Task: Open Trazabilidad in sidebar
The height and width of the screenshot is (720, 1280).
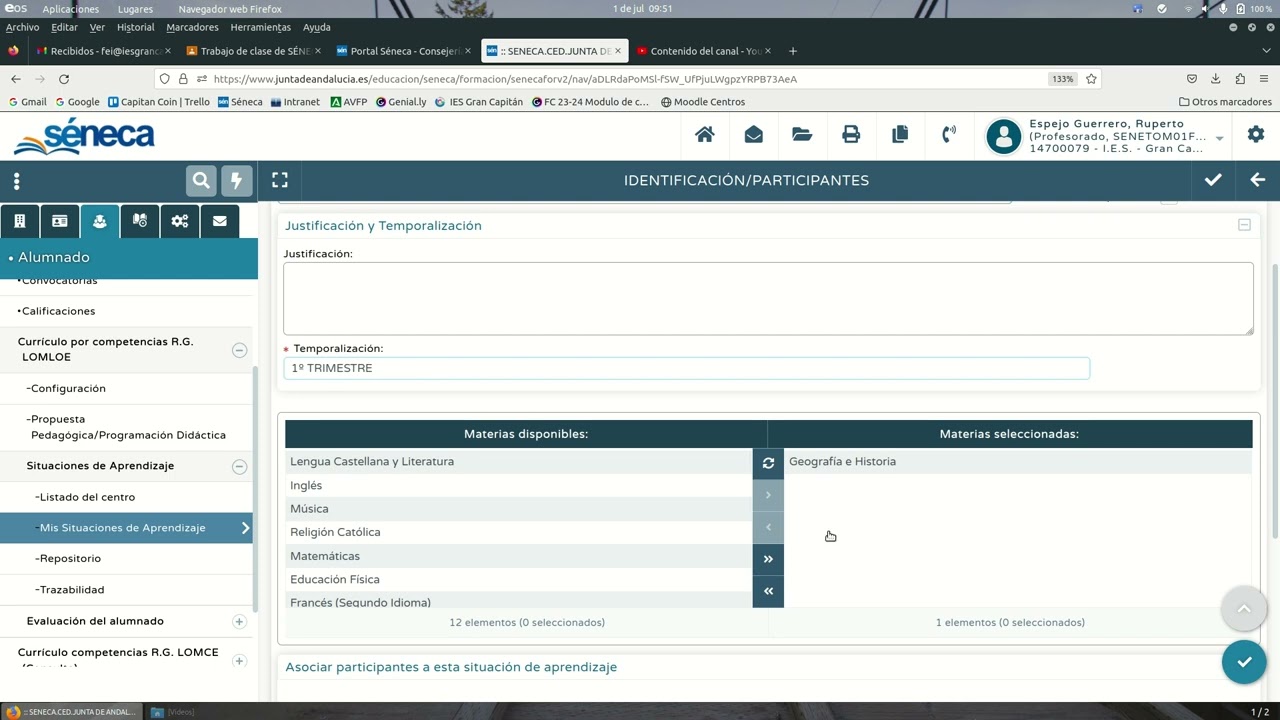Action: point(71,590)
